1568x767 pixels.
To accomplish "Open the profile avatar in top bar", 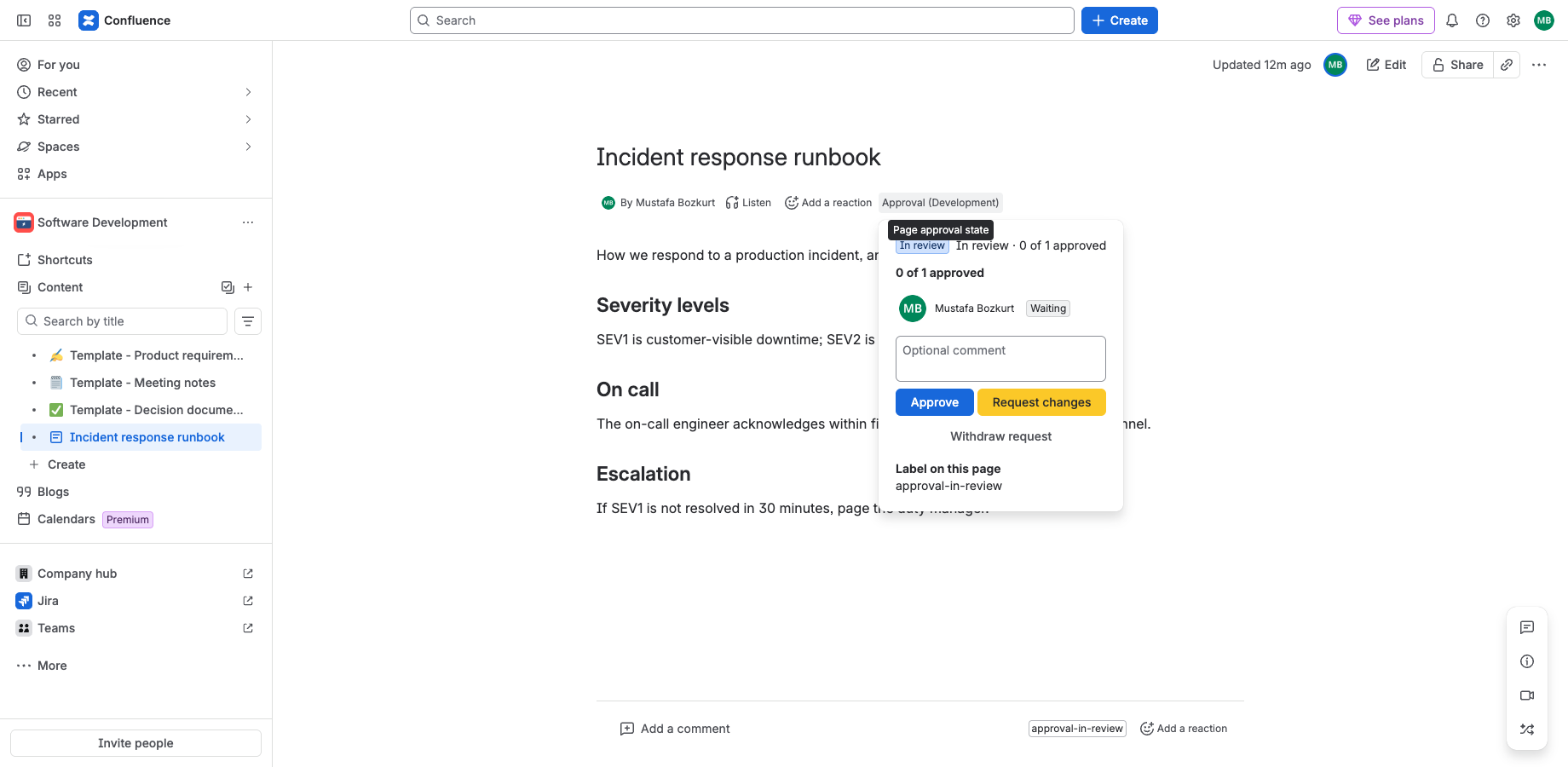I will click(x=1544, y=20).
